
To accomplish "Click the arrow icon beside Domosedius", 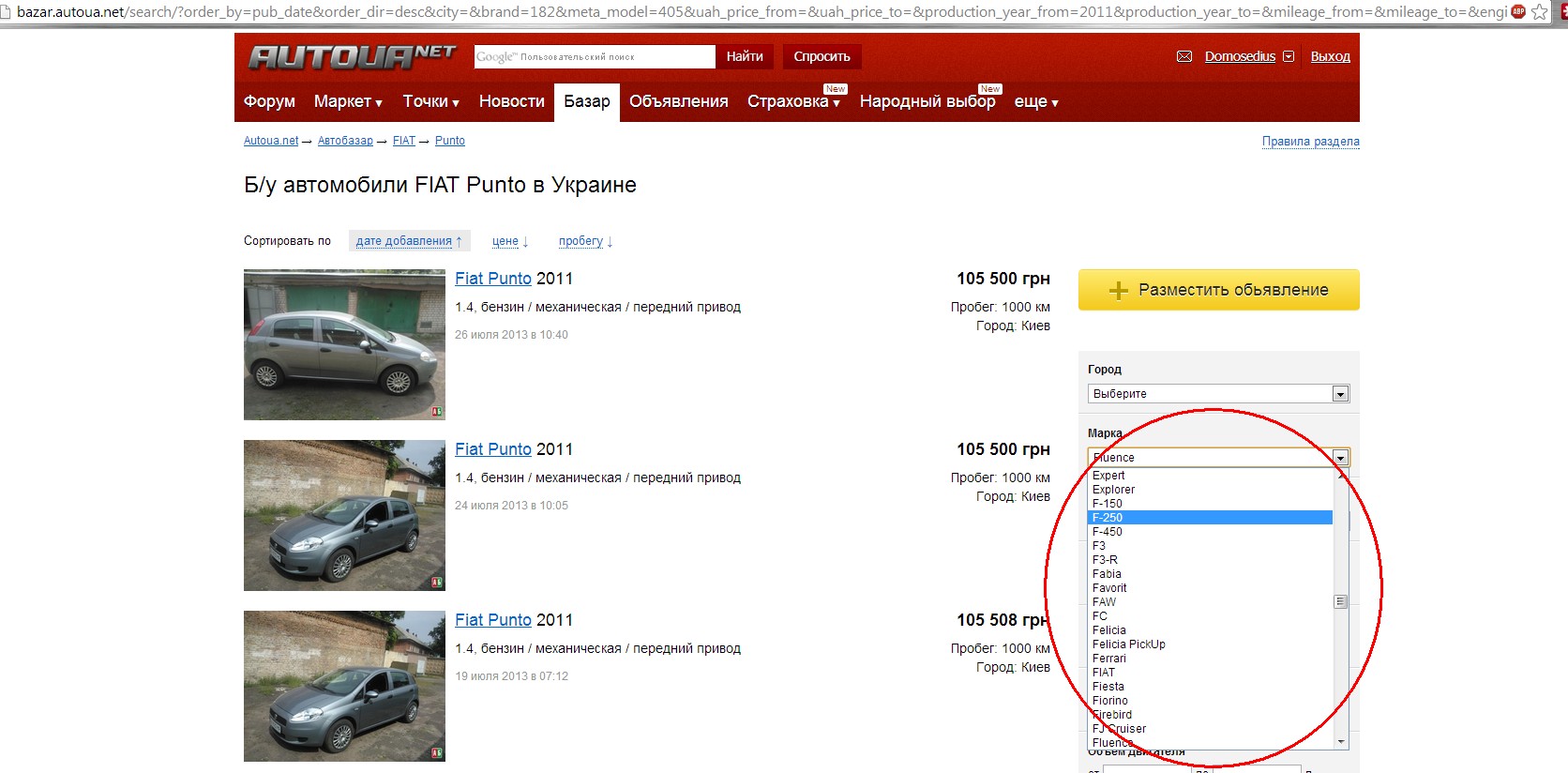I will click(1289, 56).
